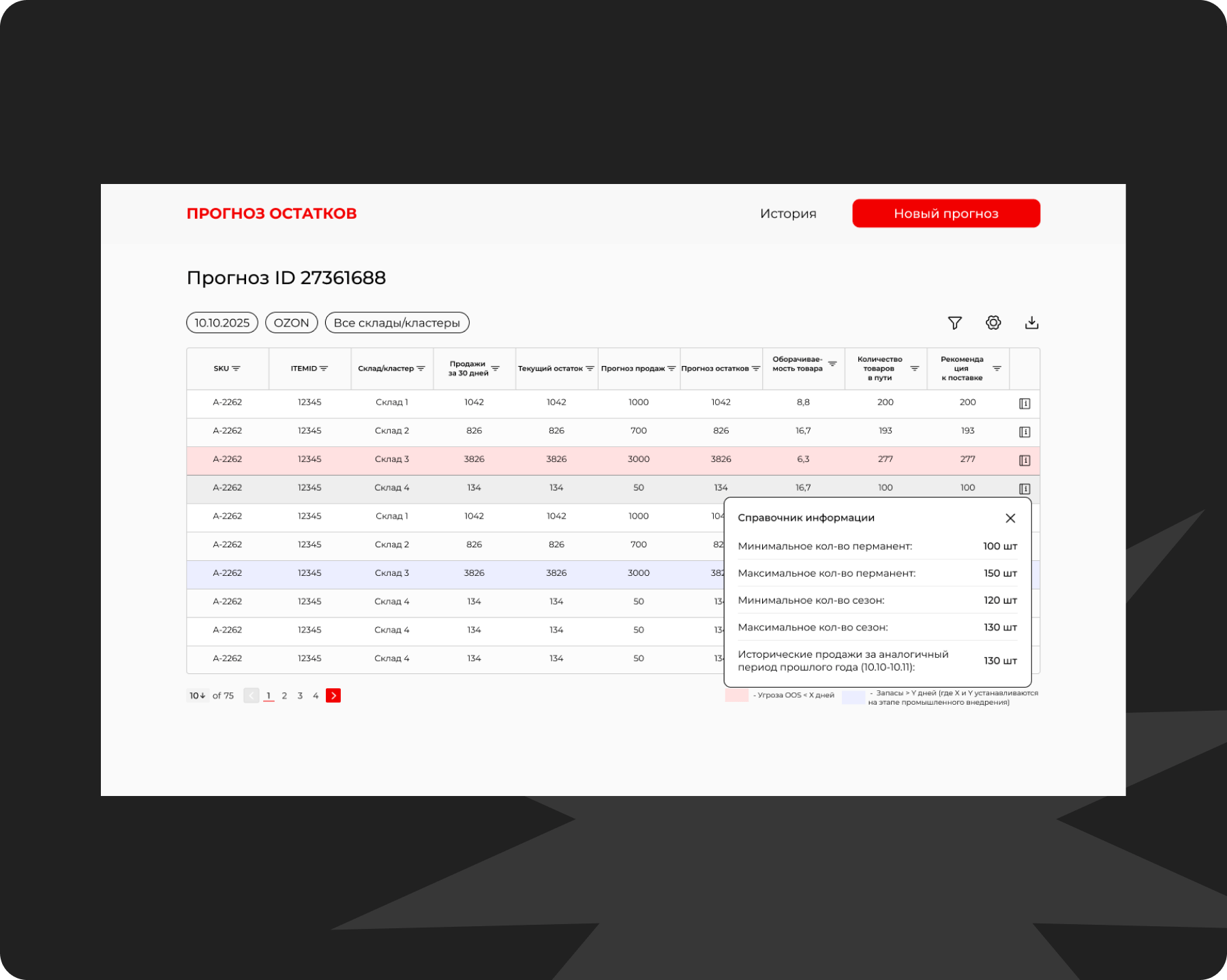Sort by the SKU column filter icon
Viewport: 1227px width, 980px height.
(236, 369)
